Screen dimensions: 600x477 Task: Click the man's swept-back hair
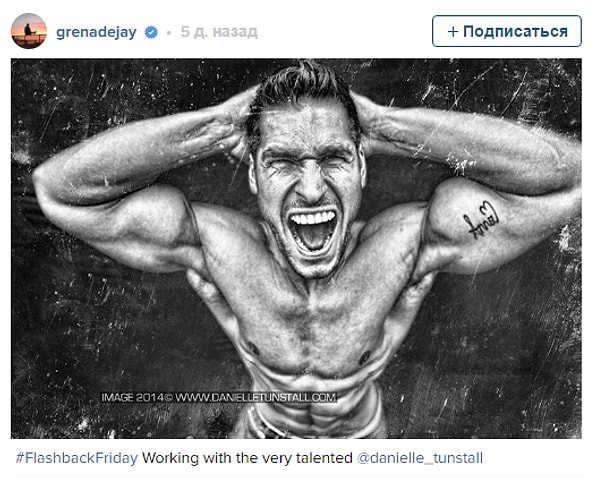pyautogui.click(x=302, y=92)
